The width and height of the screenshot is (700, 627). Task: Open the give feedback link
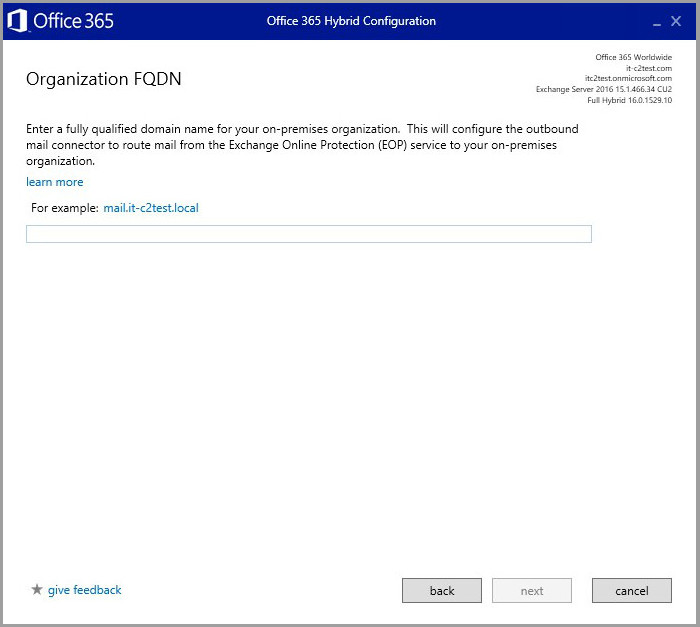pos(84,590)
